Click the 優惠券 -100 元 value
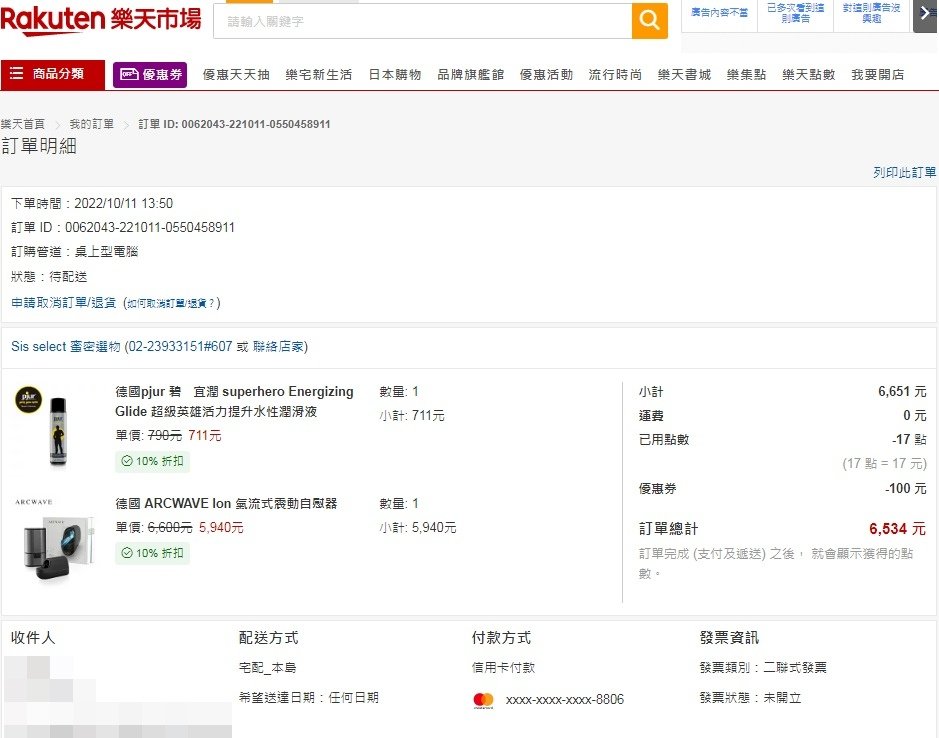Image resolution: width=939 pixels, height=738 pixels. pyautogui.click(x=905, y=489)
